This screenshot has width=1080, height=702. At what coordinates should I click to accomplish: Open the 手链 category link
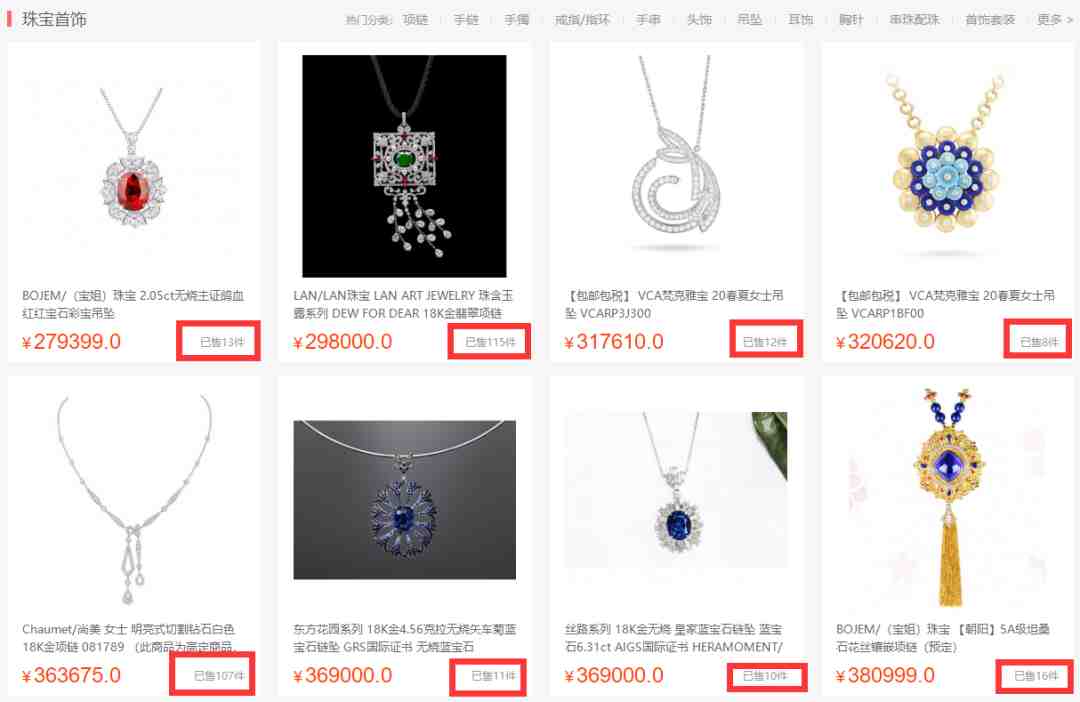click(466, 19)
